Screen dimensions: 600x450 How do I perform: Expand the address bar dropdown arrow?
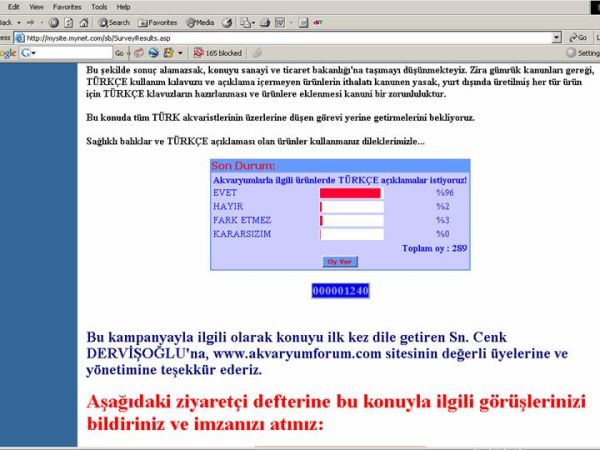pyautogui.click(x=557, y=38)
